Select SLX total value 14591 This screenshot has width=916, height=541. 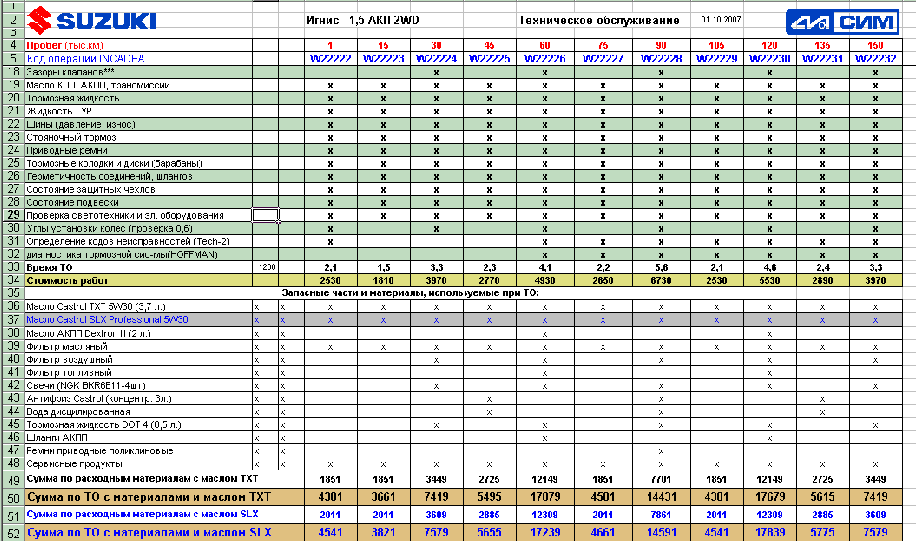661,533
